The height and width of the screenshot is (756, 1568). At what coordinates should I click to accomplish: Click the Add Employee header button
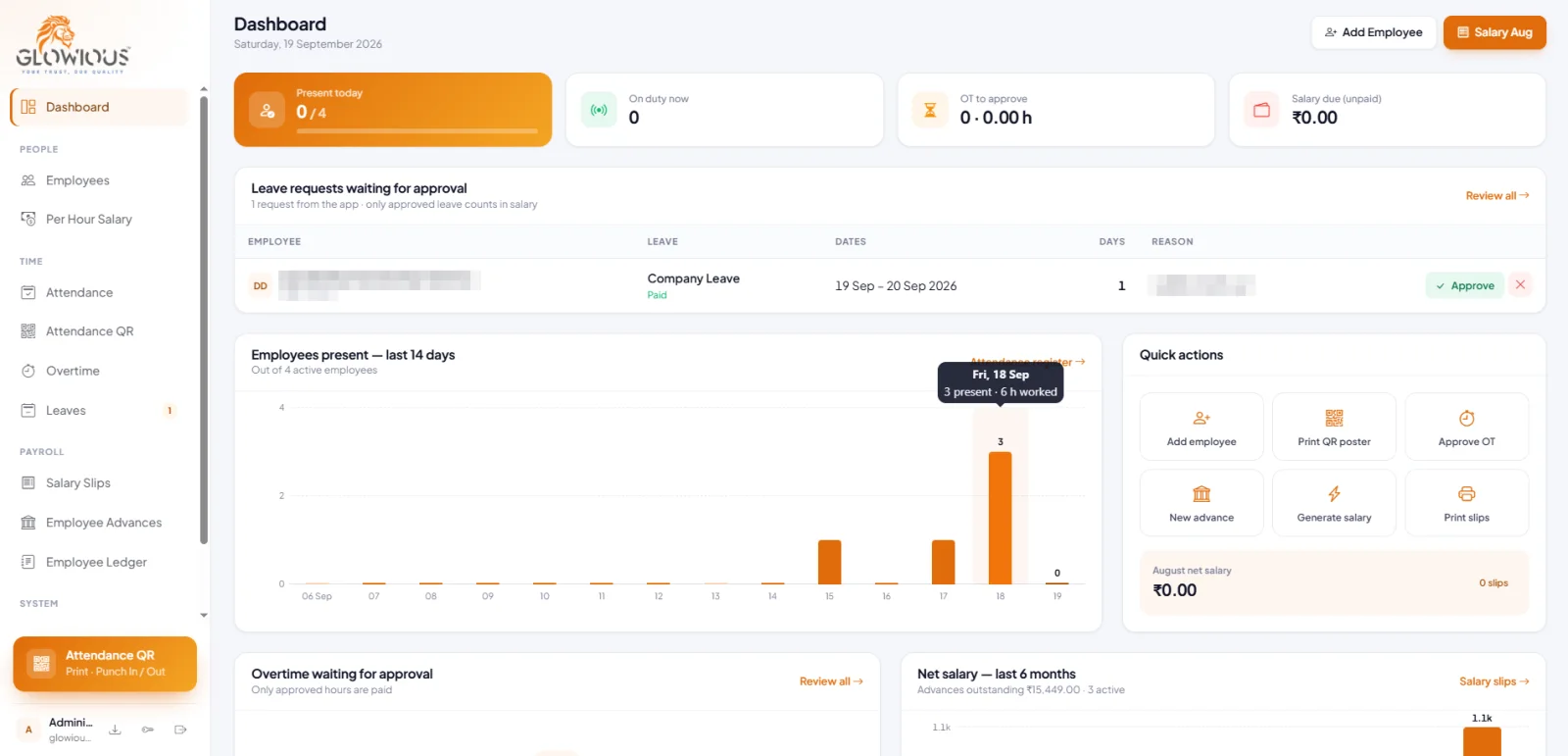coord(1373,32)
